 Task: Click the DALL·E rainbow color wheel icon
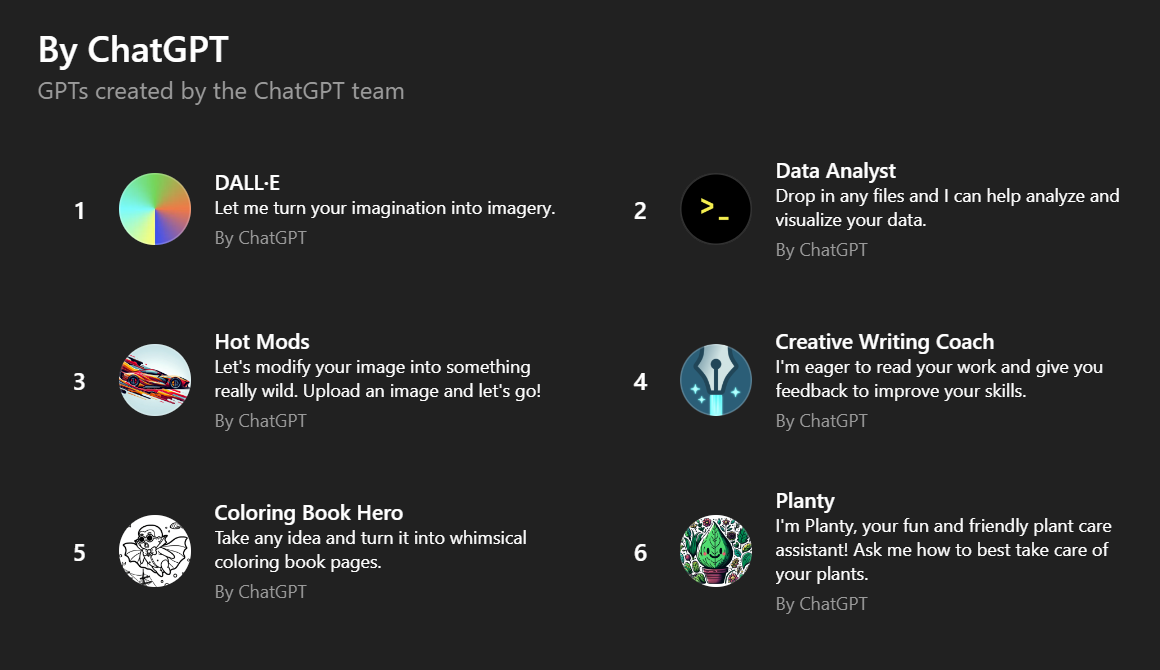tap(155, 209)
